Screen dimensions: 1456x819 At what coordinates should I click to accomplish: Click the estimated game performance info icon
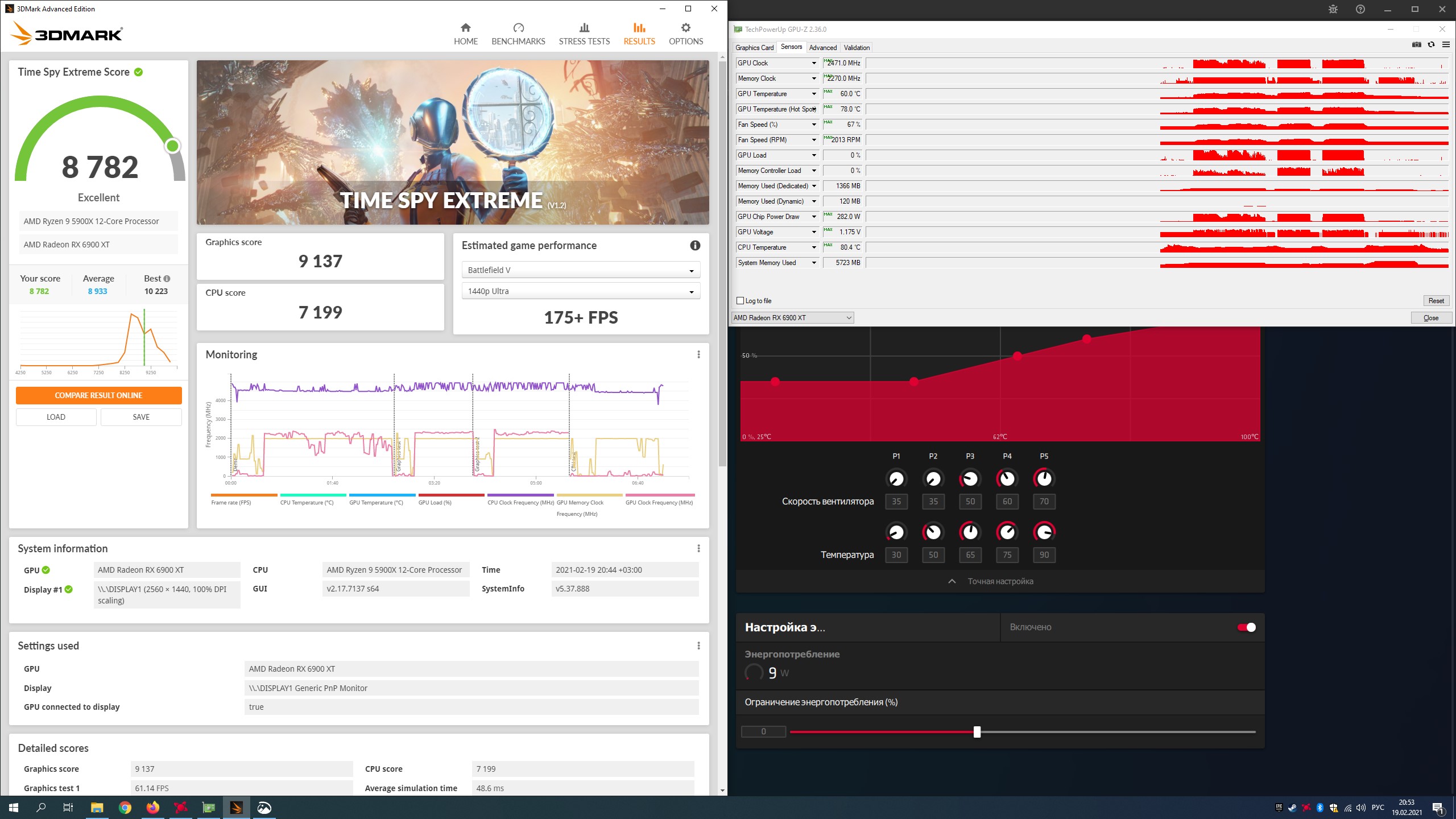695,246
